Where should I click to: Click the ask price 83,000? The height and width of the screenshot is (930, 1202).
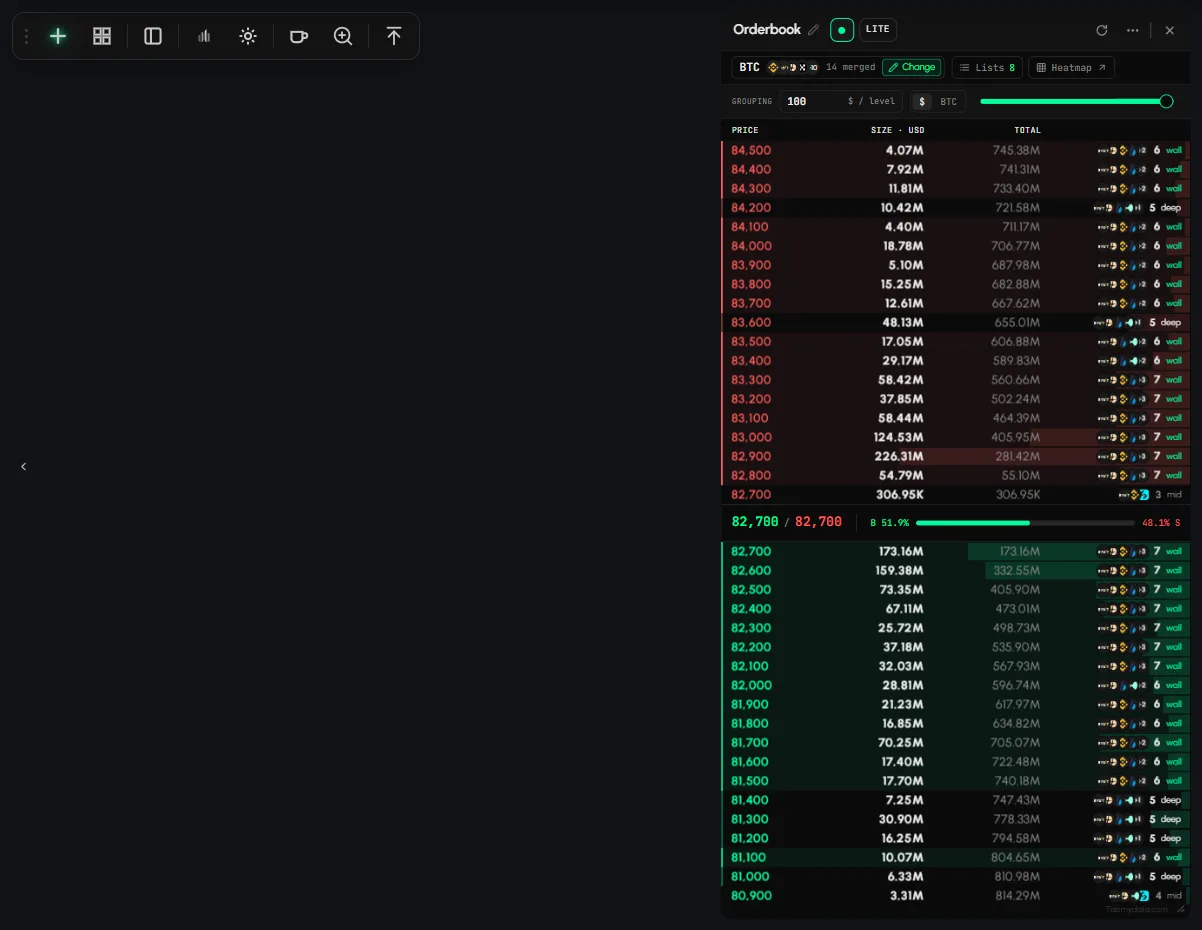tap(751, 437)
